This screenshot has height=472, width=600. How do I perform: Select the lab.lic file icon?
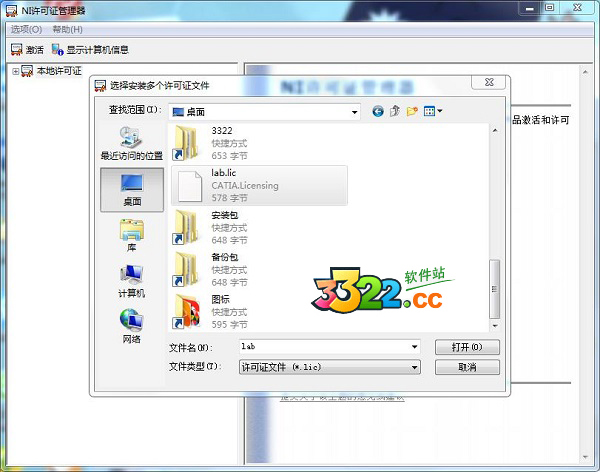click(x=190, y=186)
